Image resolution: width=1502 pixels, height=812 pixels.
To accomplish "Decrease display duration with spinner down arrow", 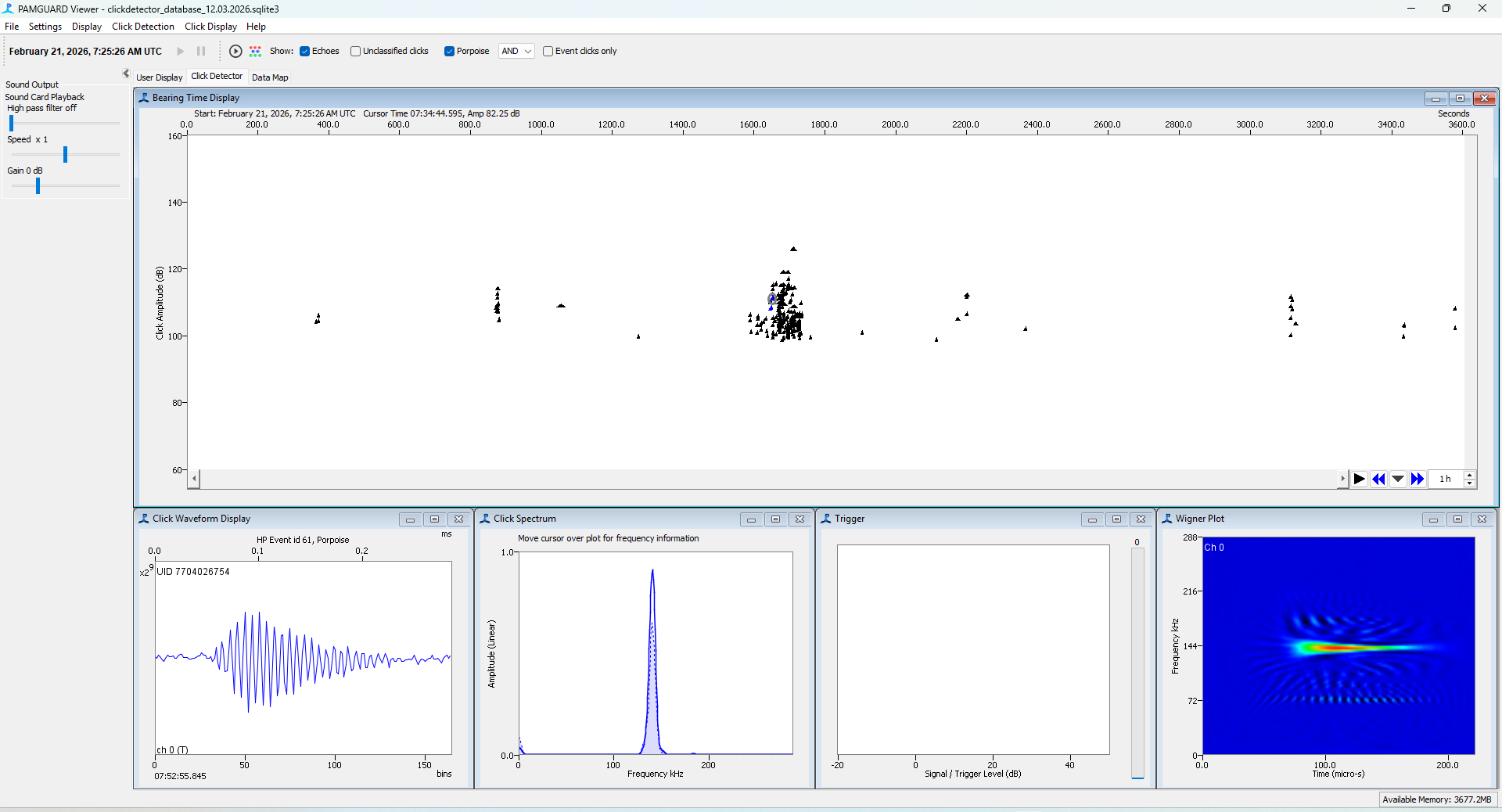I will click(x=1470, y=483).
